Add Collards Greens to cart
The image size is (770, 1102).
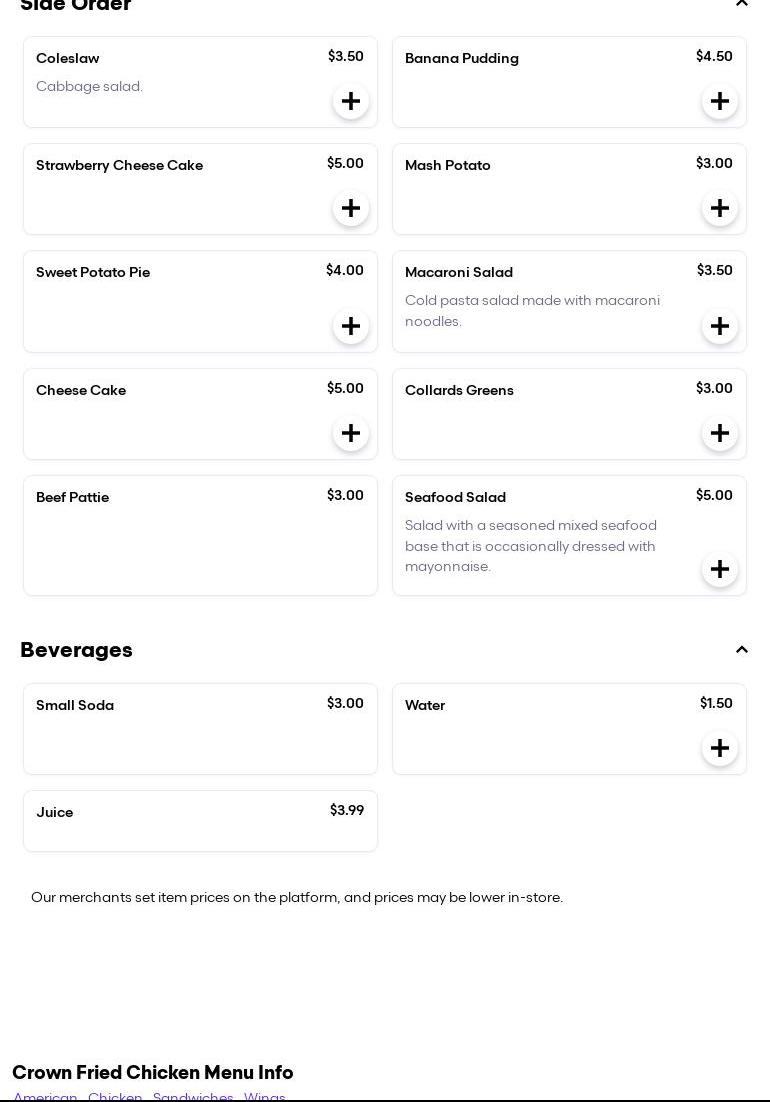pyautogui.click(x=720, y=433)
